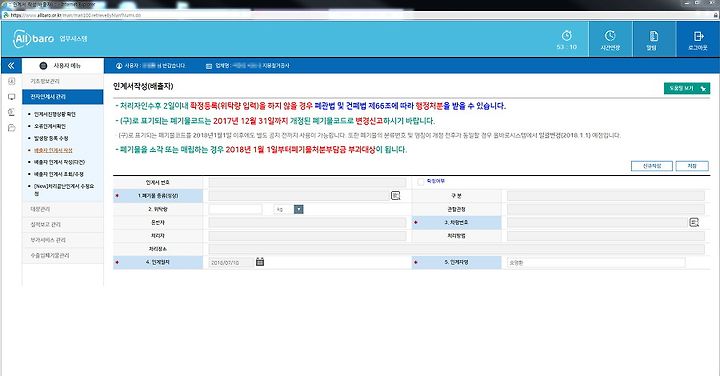Expand the 실적보고 관리 menu
This screenshot has height=376, width=720.
63,224
